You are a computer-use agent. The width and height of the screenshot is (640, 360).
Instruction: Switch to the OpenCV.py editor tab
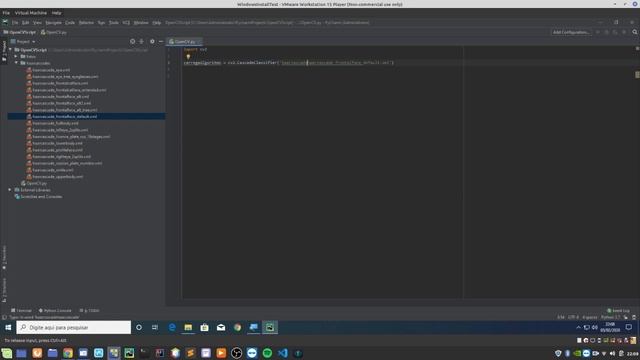[184, 42]
